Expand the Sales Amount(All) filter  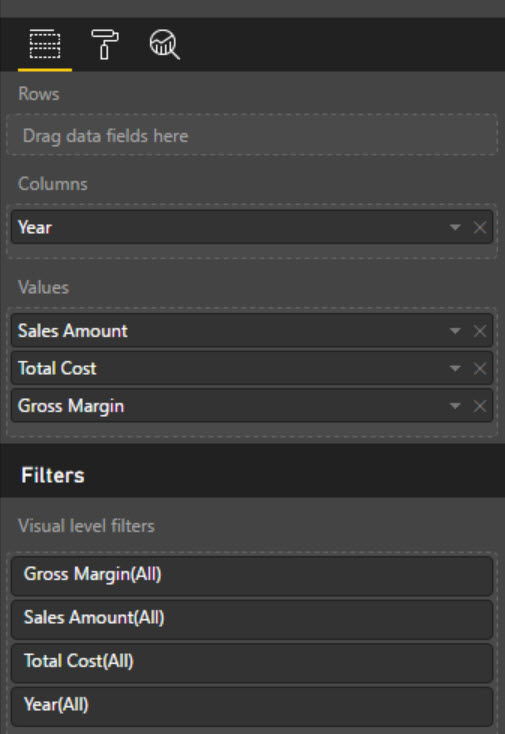tap(252, 618)
